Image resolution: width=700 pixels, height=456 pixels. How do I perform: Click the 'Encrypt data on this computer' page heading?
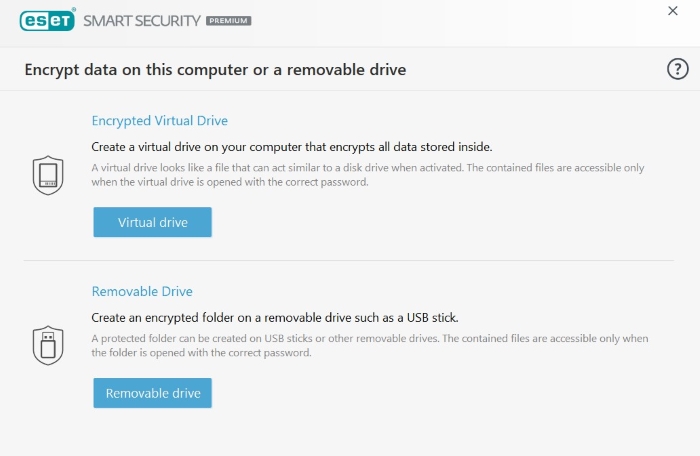(x=215, y=70)
